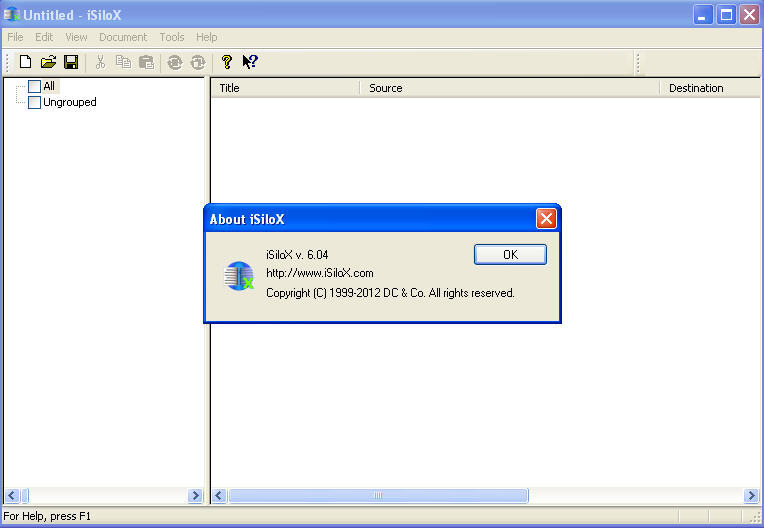
Task: Open the Tools menu
Action: click(172, 37)
